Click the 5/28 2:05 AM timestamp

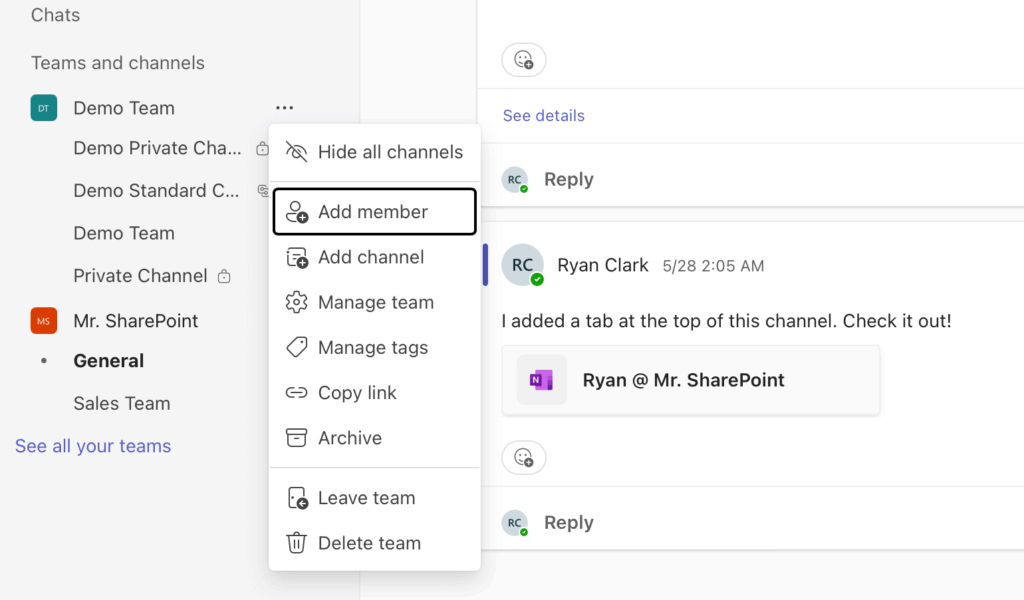pos(713,266)
